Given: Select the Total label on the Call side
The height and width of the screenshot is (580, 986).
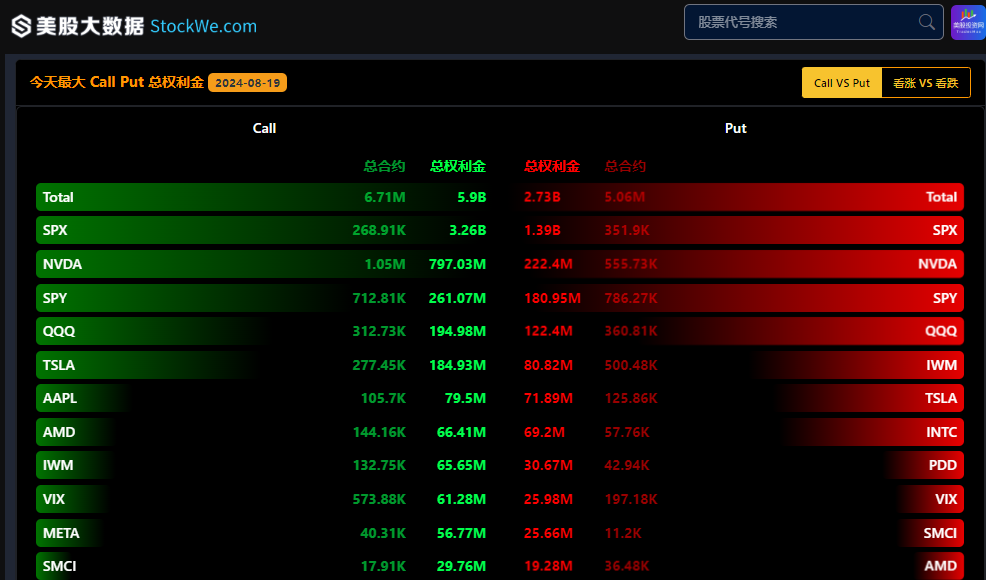Looking at the screenshot, I should (58, 197).
